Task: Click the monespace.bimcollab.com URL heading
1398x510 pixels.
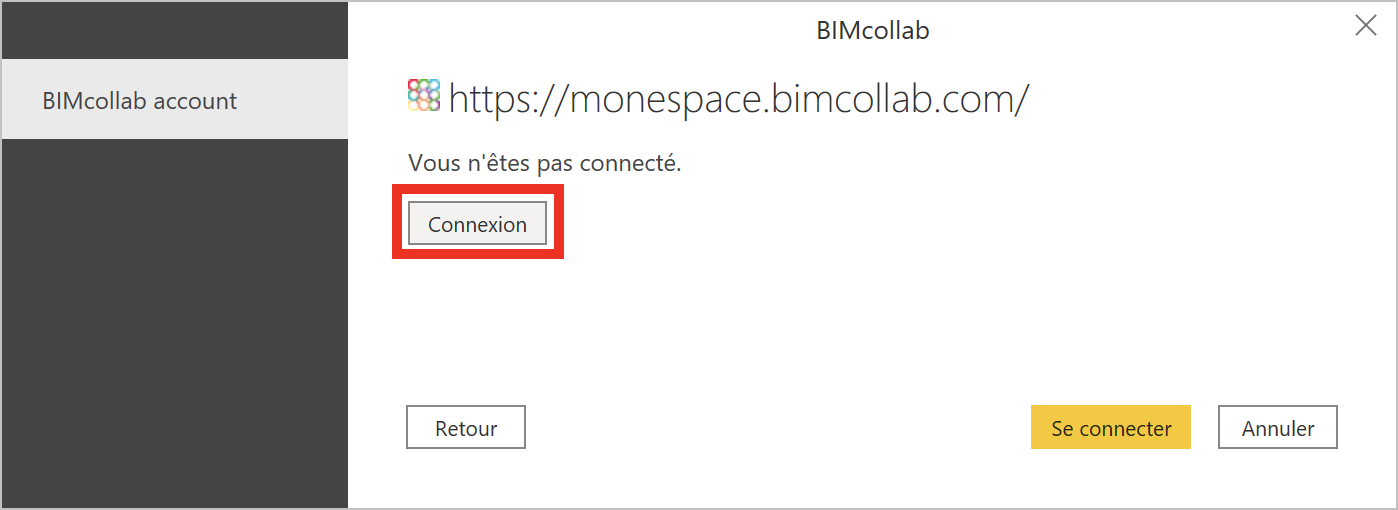Action: coord(738,98)
